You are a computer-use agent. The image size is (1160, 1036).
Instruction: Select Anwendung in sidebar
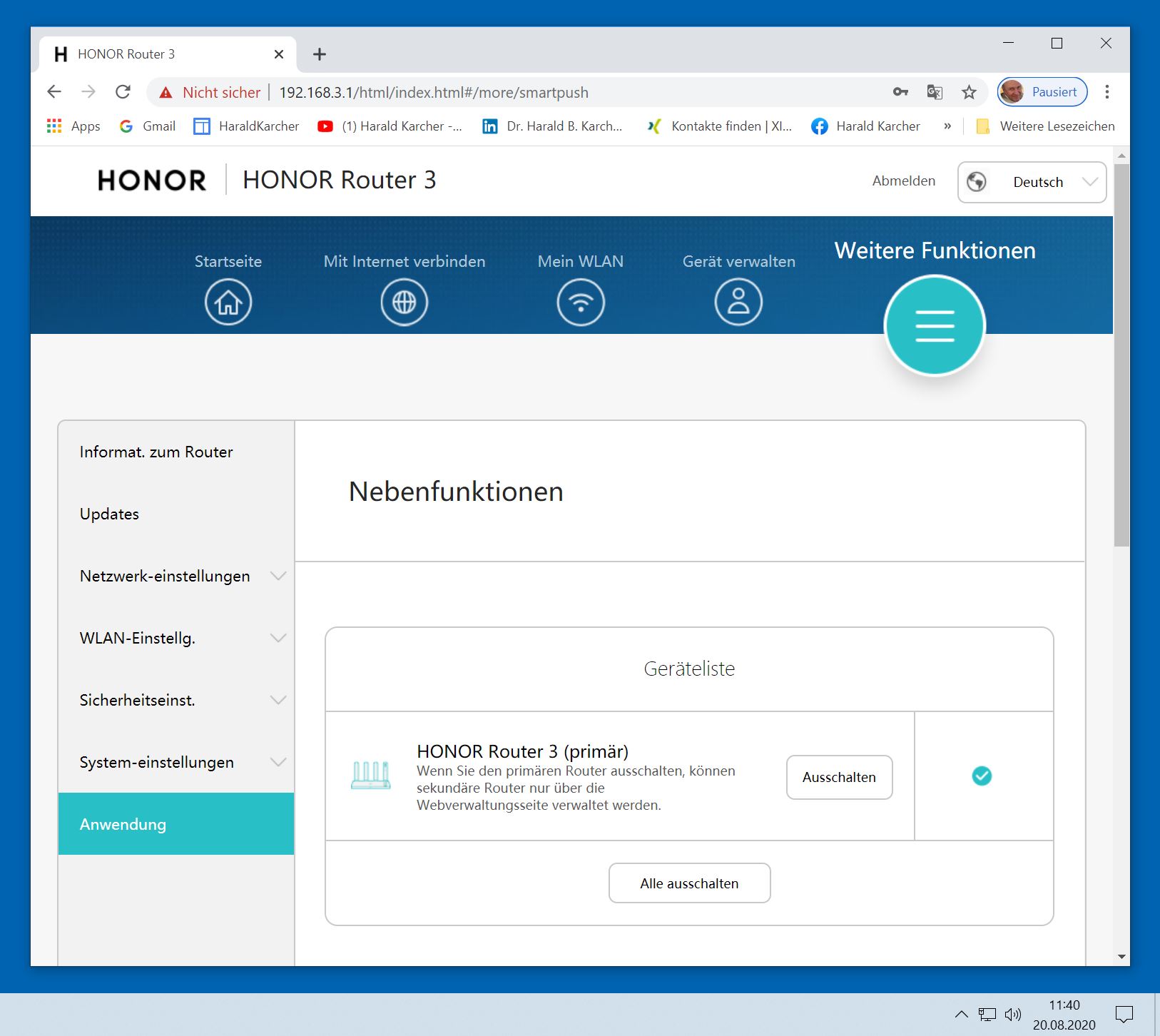[x=176, y=824]
